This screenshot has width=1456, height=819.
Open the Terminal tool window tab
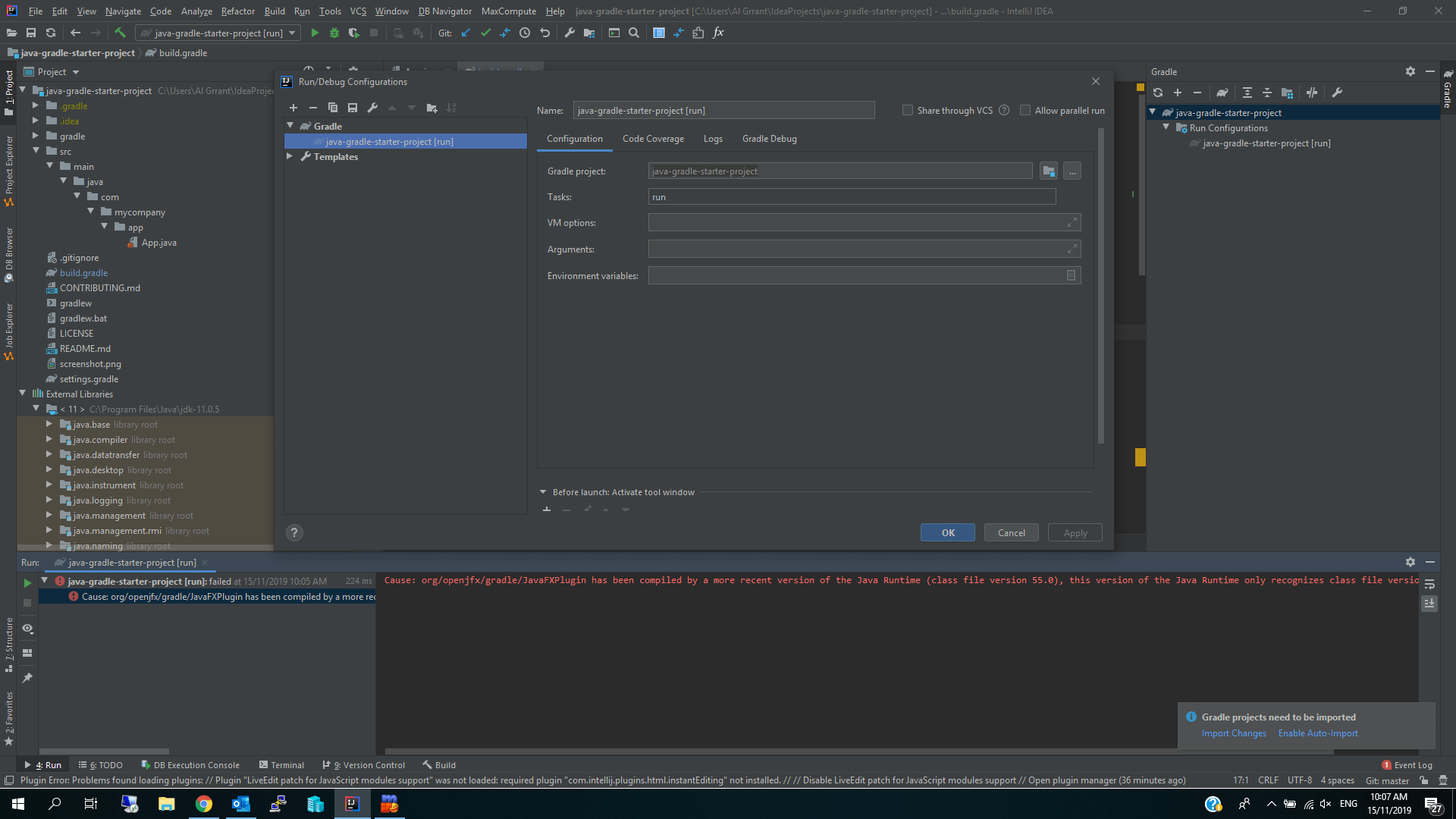pyautogui.click(x=281, y=765)
